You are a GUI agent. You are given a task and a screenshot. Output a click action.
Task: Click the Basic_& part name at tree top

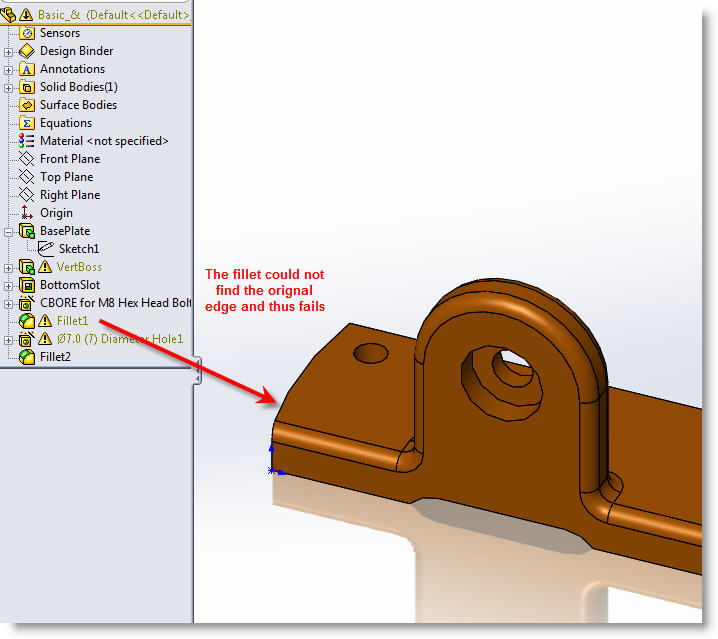[x=62, y=15]
